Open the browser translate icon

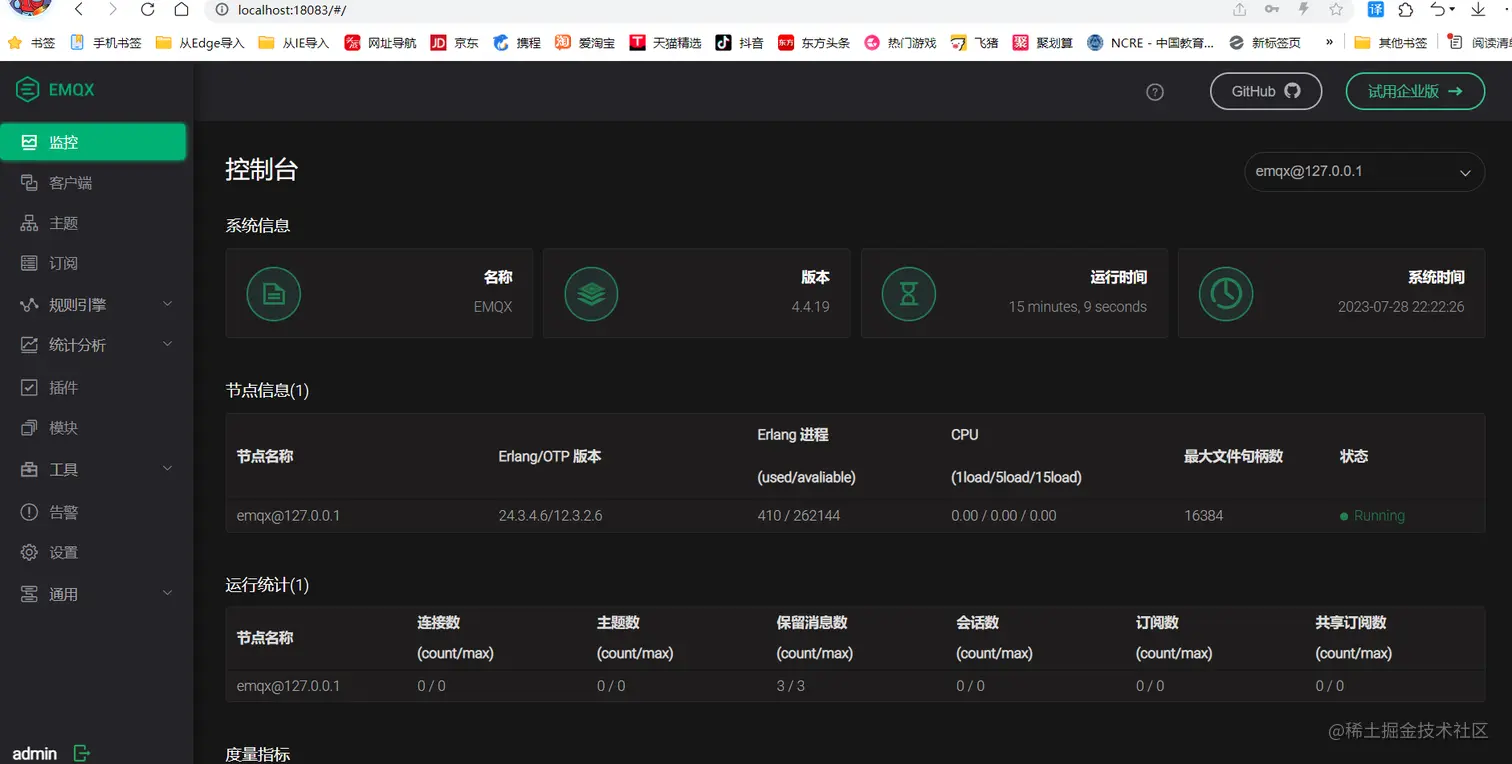1376,9
